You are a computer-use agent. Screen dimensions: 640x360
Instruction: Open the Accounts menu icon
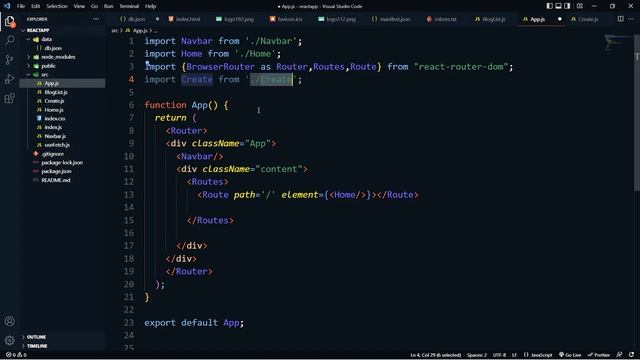point(9,321)
